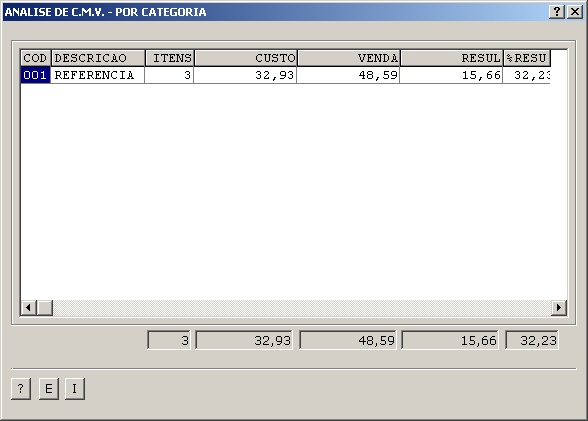588x421 pixels.
Task: Click the DESCRICAO column header
Action: coord(98,58)
